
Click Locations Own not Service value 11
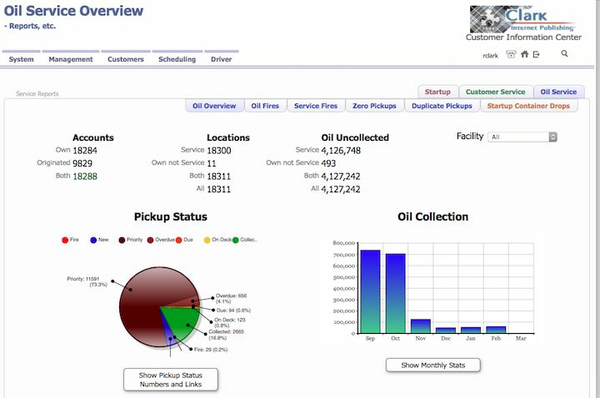(x=212, y=163)
